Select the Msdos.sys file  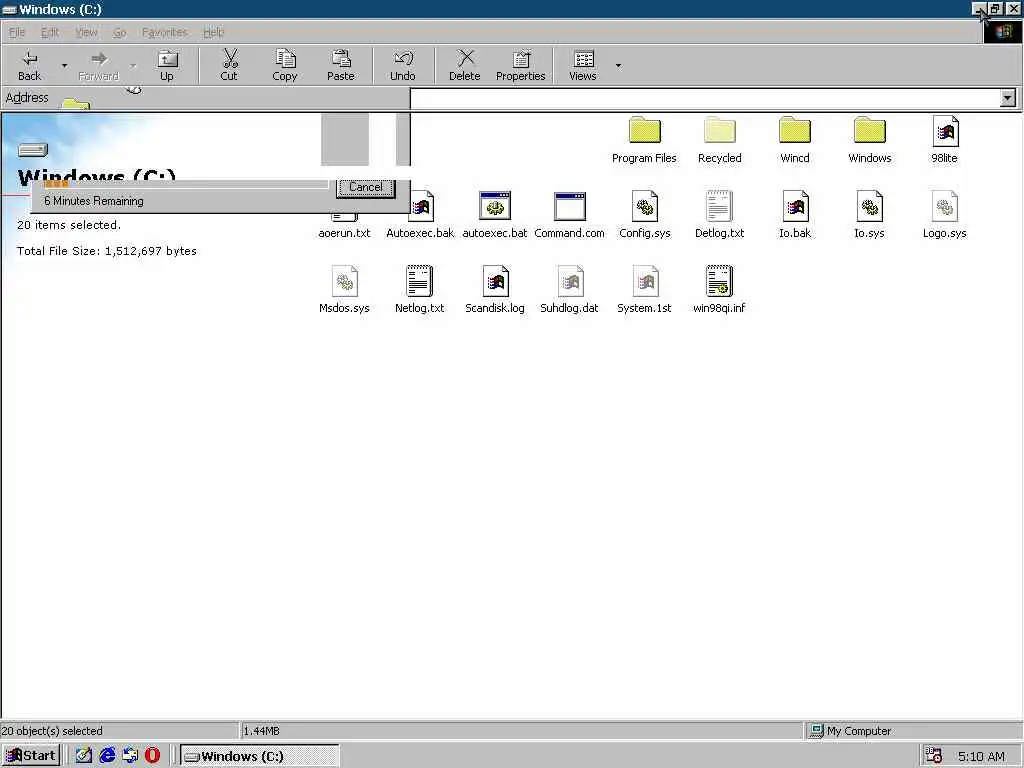click(344, 289)
